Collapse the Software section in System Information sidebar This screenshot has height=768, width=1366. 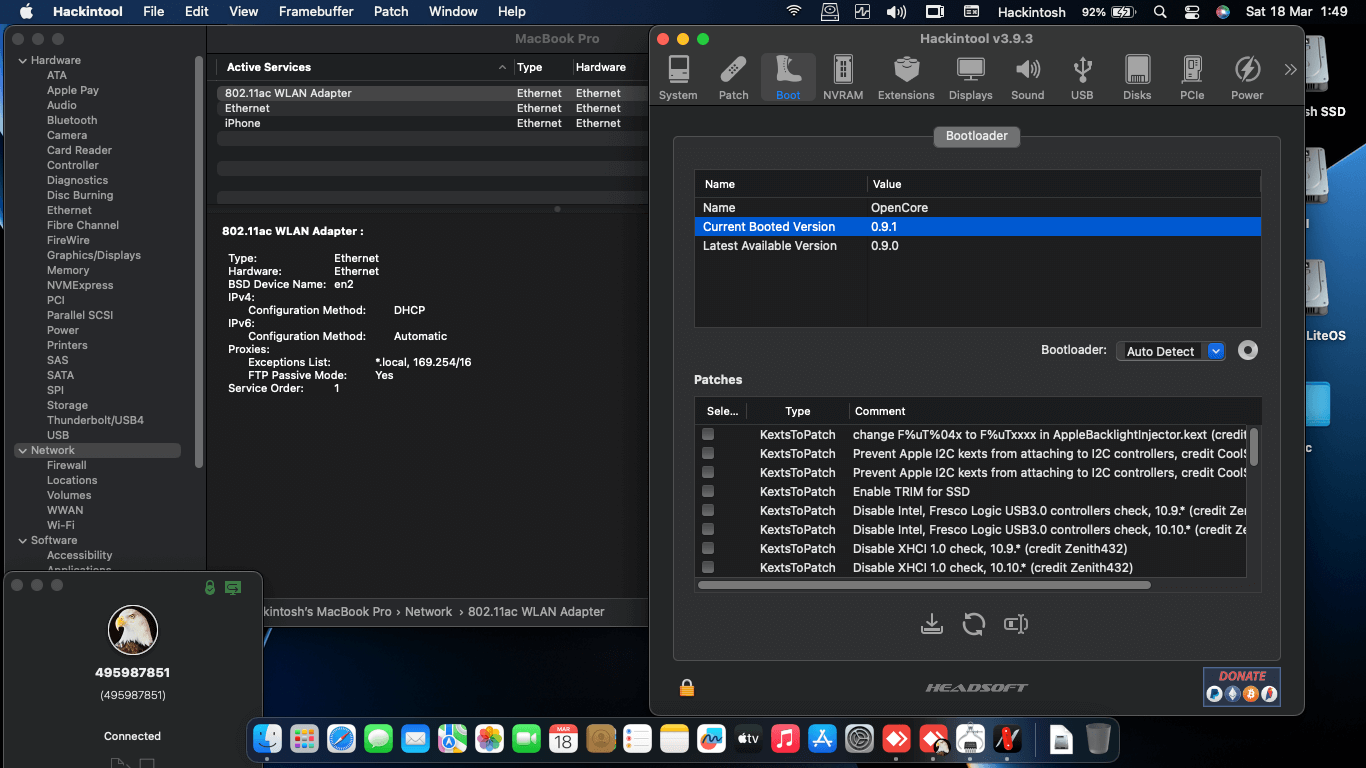[22, 540]
